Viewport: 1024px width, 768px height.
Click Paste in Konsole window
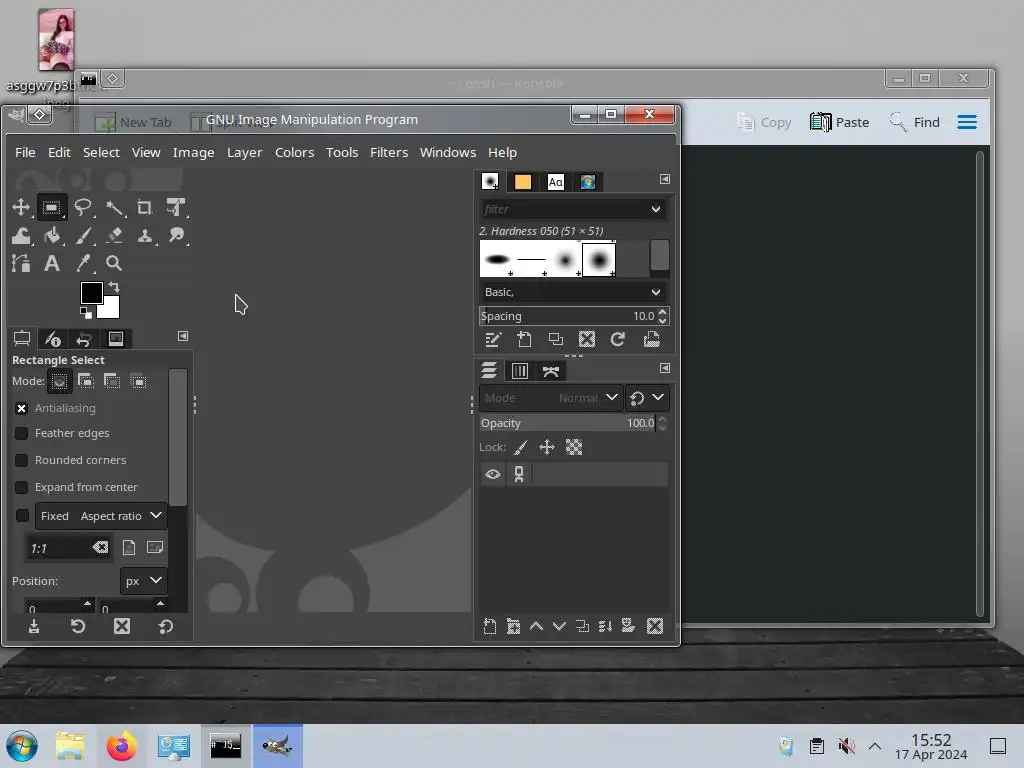[x=839, y=122]
